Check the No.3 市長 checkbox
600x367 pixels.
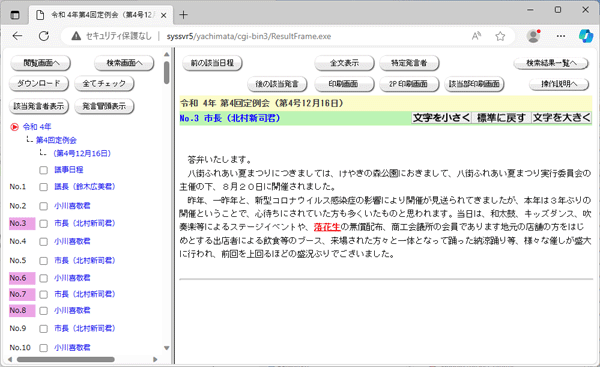[x=44, y=223]
